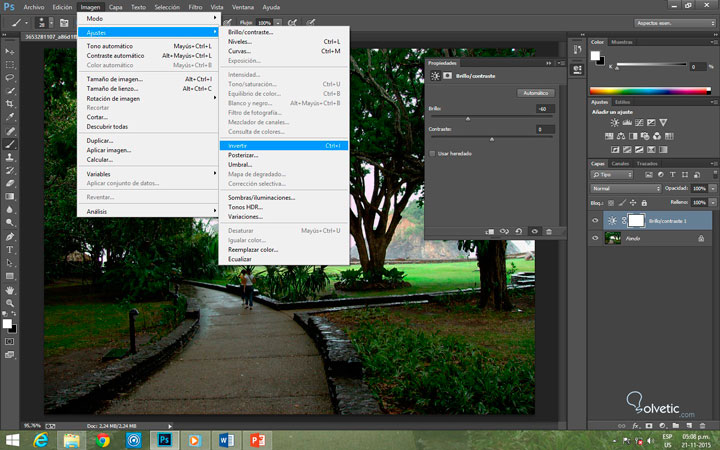Select the Move tool
The width and height of the screenshot is (720, 450).
point(10,51)
